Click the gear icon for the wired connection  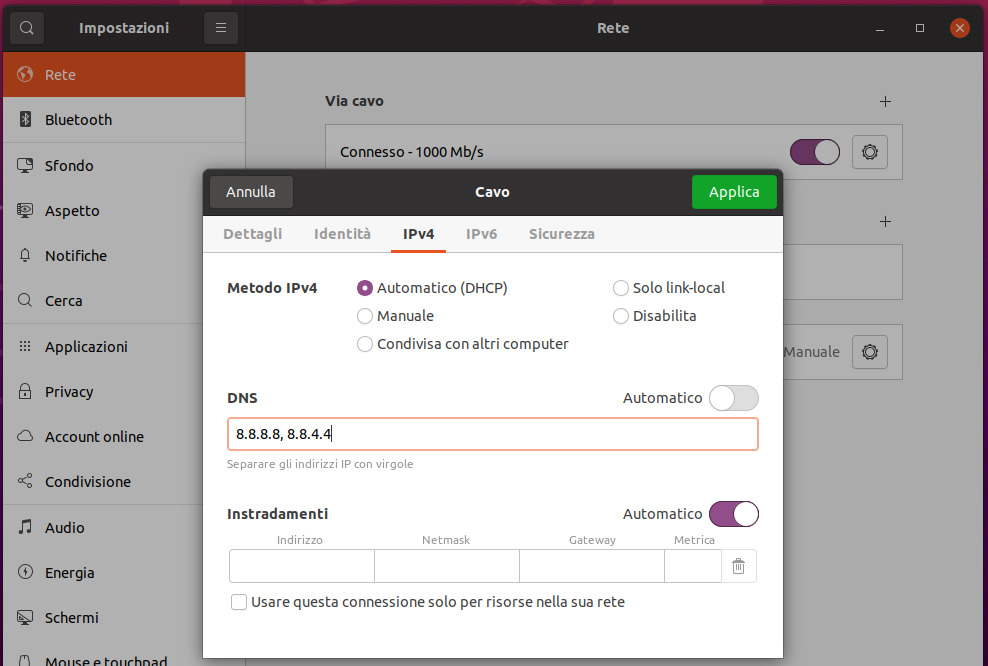point(869,152)
